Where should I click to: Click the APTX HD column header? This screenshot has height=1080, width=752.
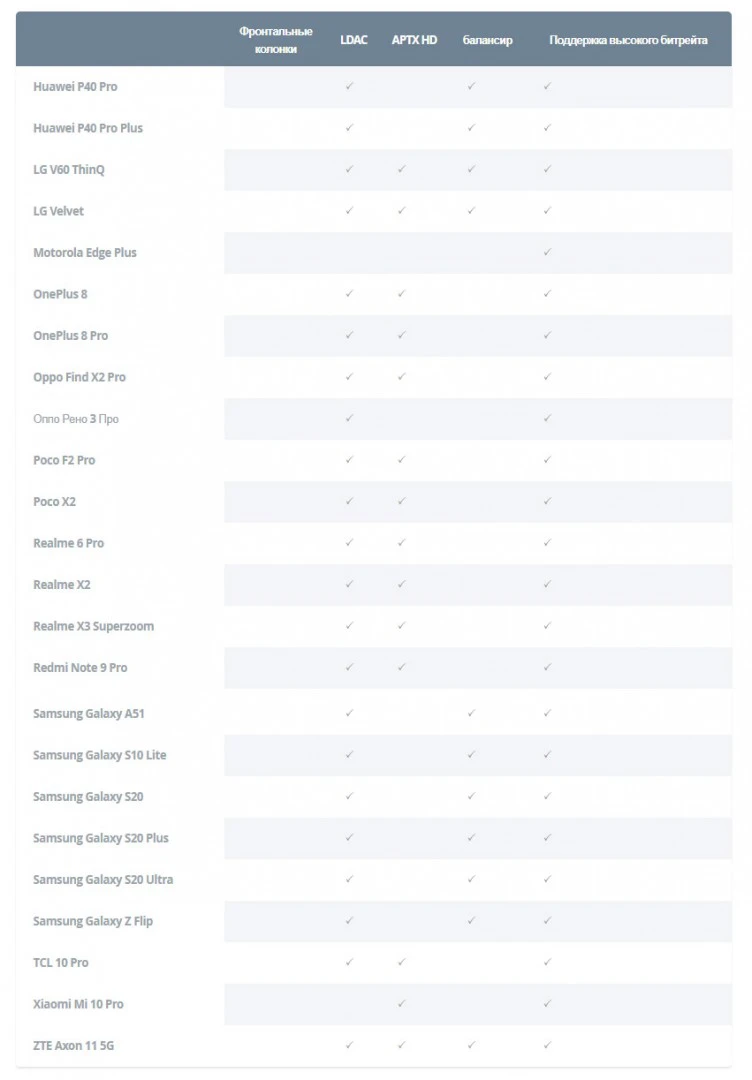coord(414,41)
